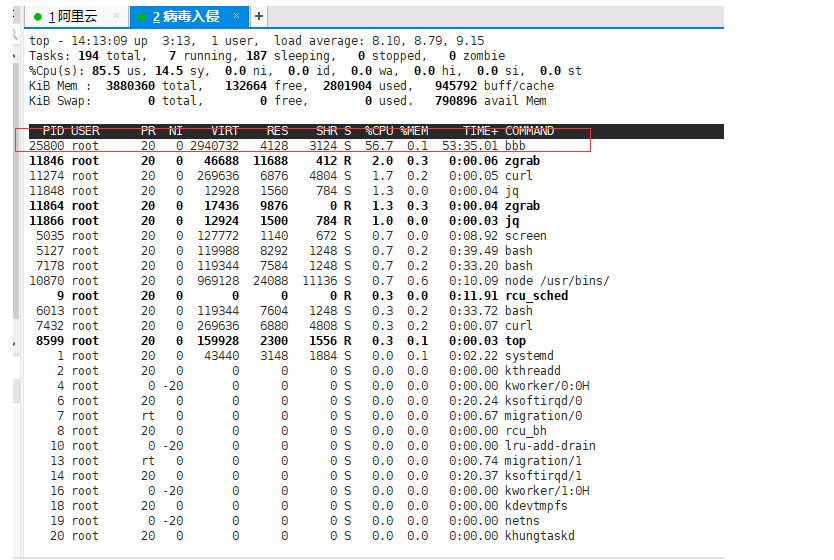Click migration/0 process name
The width and height of the screenshot is (834, 560).
tap(543, 416)
